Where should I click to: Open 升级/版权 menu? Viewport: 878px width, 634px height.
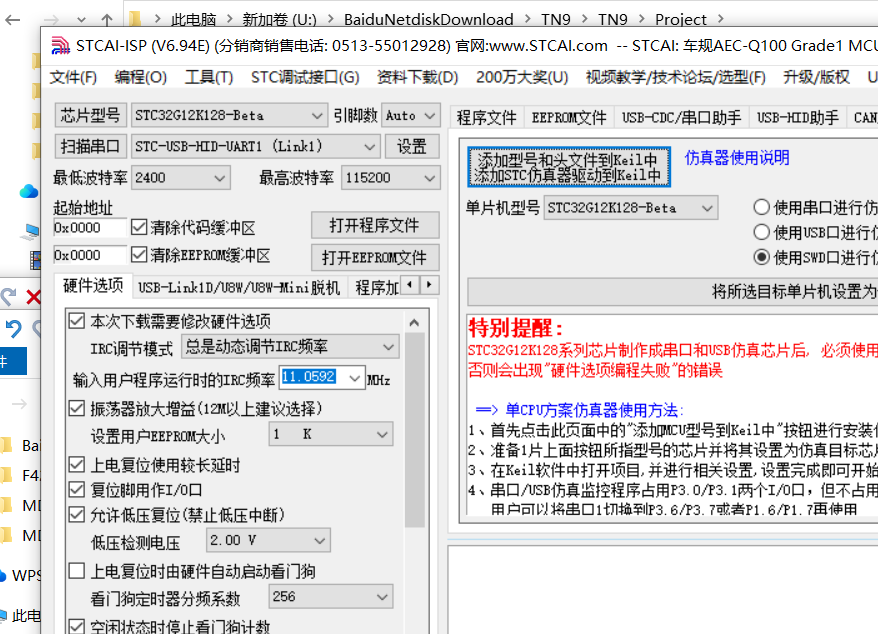point(816,77)
